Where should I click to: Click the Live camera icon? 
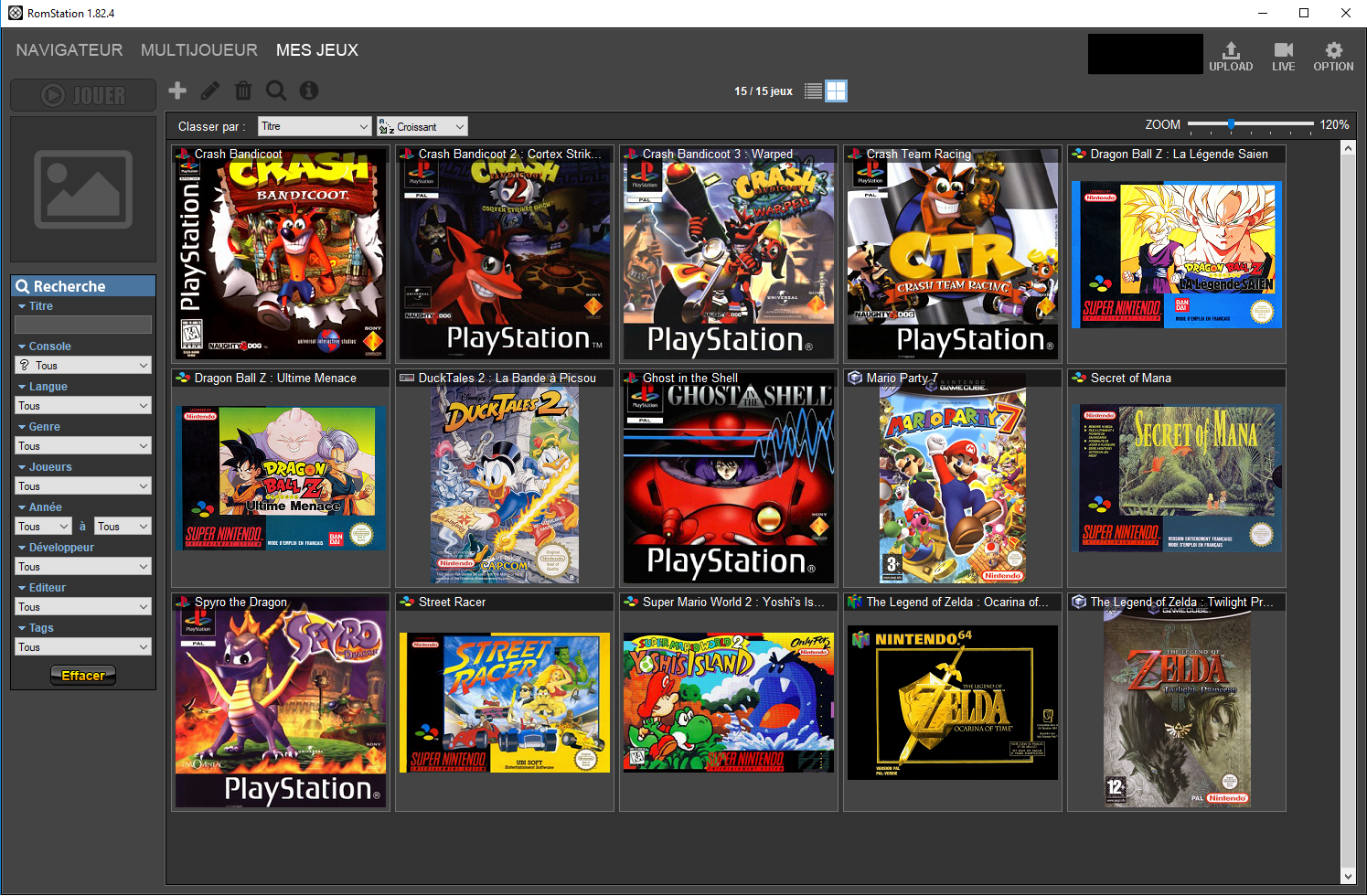(x=1283, y=56)
